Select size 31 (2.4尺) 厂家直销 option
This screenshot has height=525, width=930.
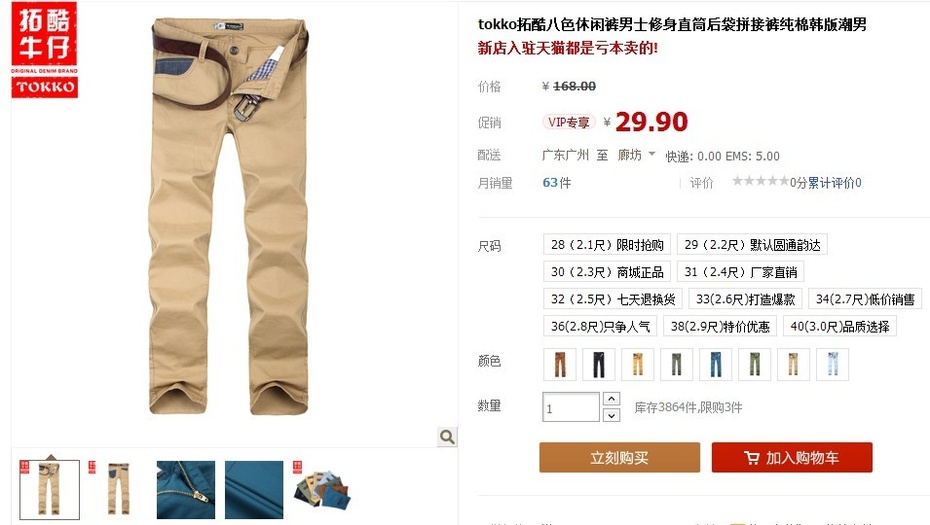tap(740, 272)
